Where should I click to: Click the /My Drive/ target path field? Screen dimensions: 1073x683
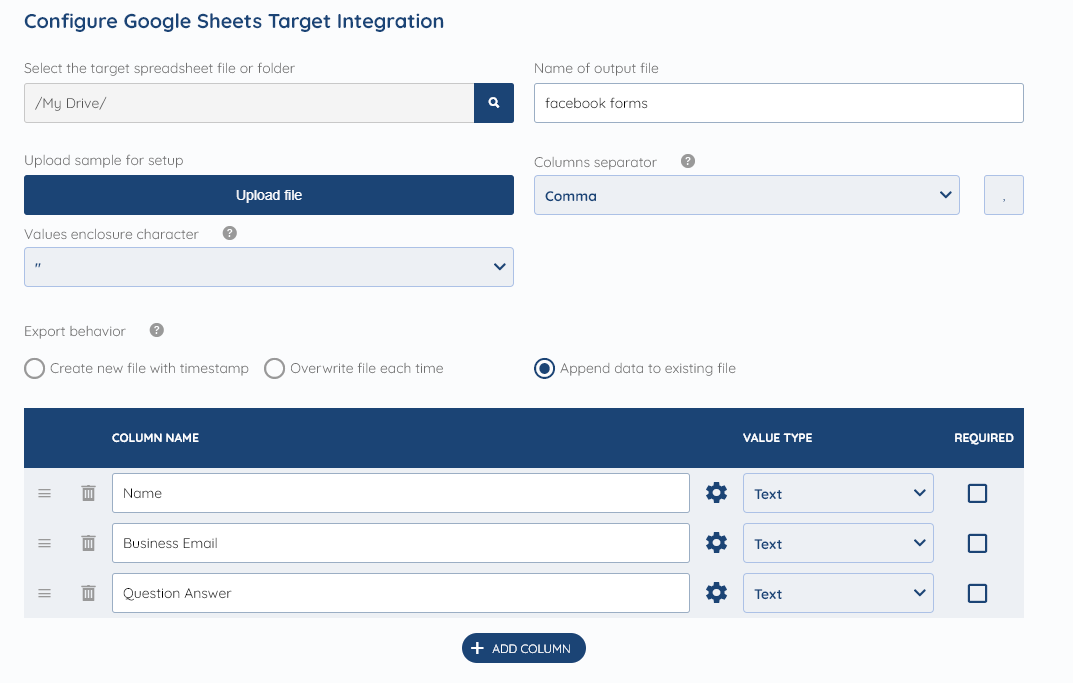[x=249, y=103]
